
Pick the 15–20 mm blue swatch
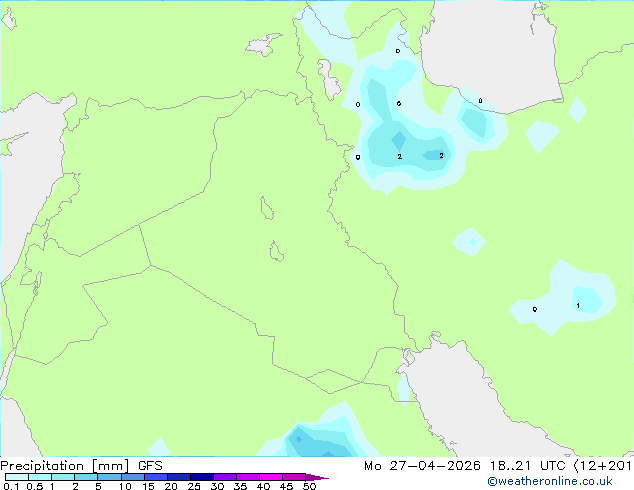point(155,477)
